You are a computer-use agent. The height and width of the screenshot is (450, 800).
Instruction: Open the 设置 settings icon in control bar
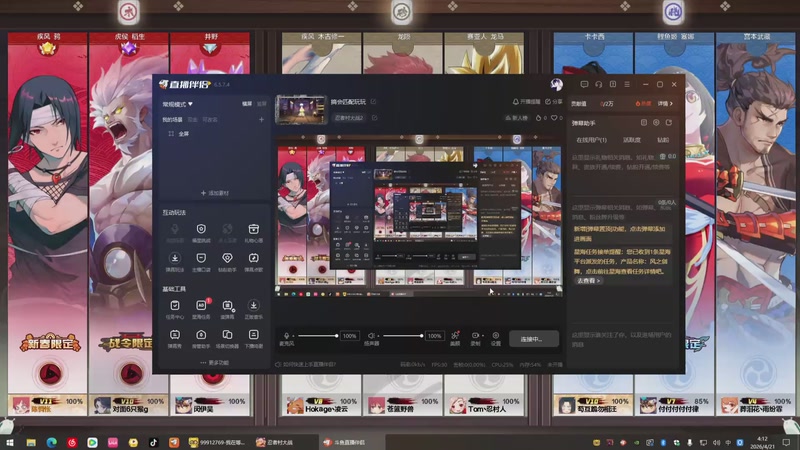495,336
